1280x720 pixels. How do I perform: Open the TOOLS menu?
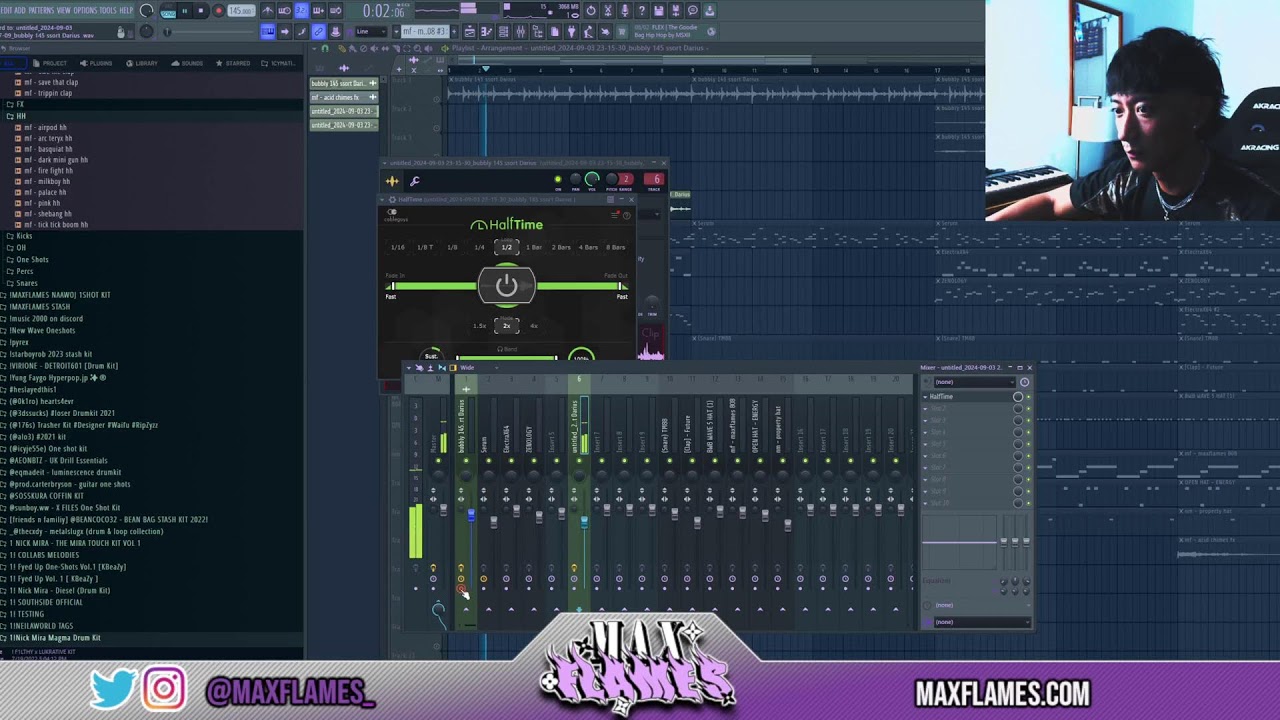108,10
